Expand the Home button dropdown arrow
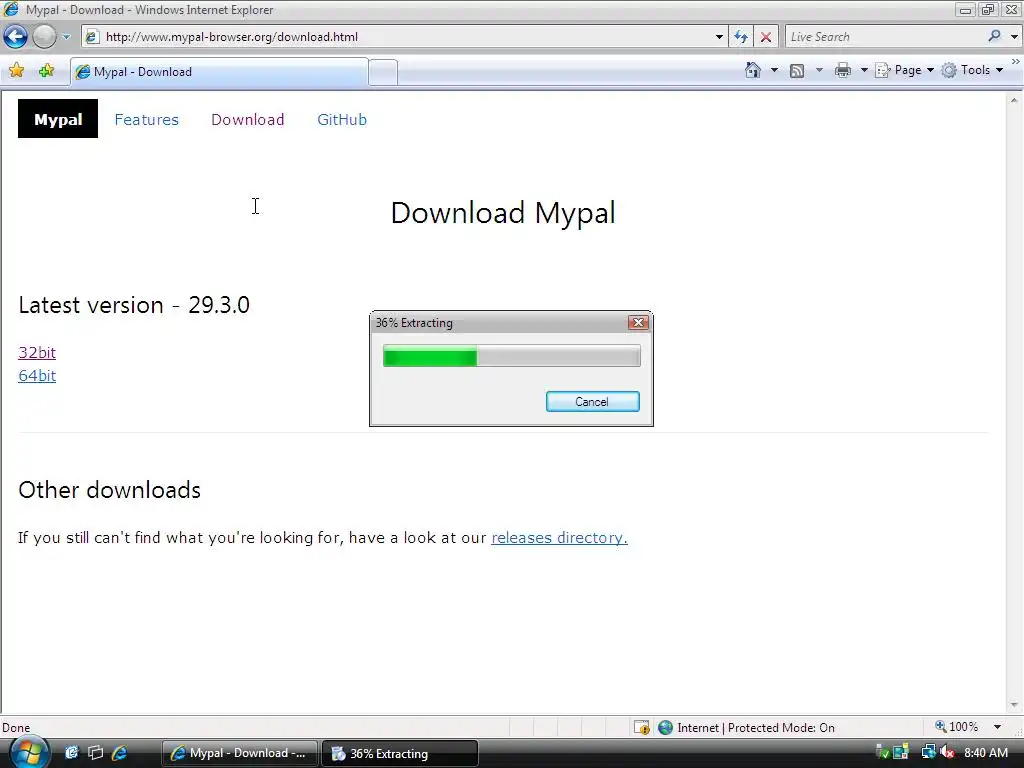The image size is (1024, 768). [774, 70]
